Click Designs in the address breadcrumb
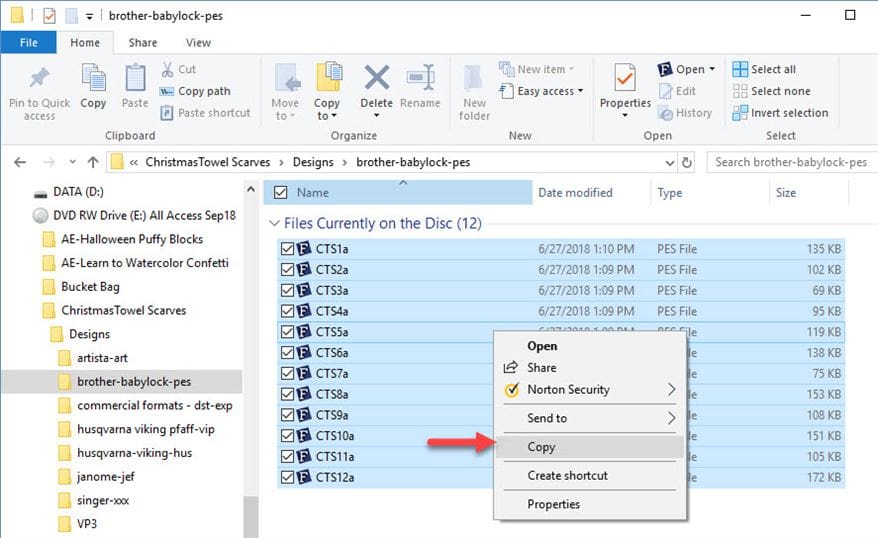Viewport: 878px width, 538px height. pyautogui.click(x=313, y=162)
